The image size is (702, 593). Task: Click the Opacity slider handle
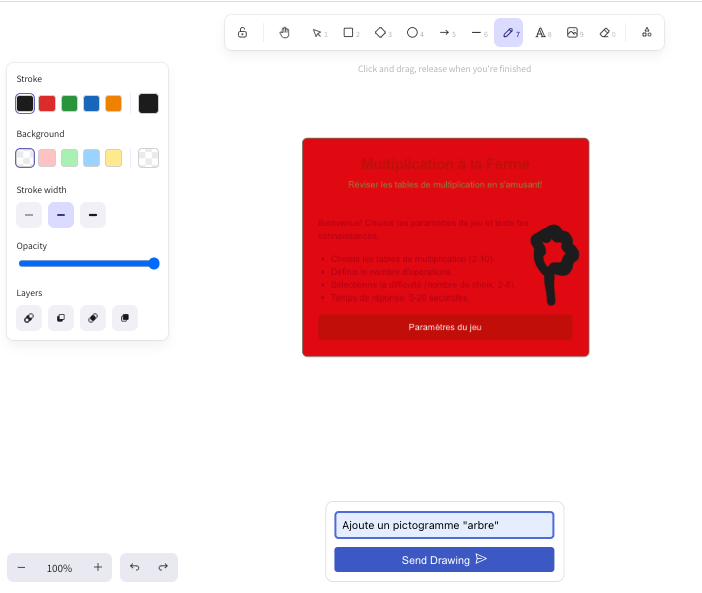[x=154, y=264]
